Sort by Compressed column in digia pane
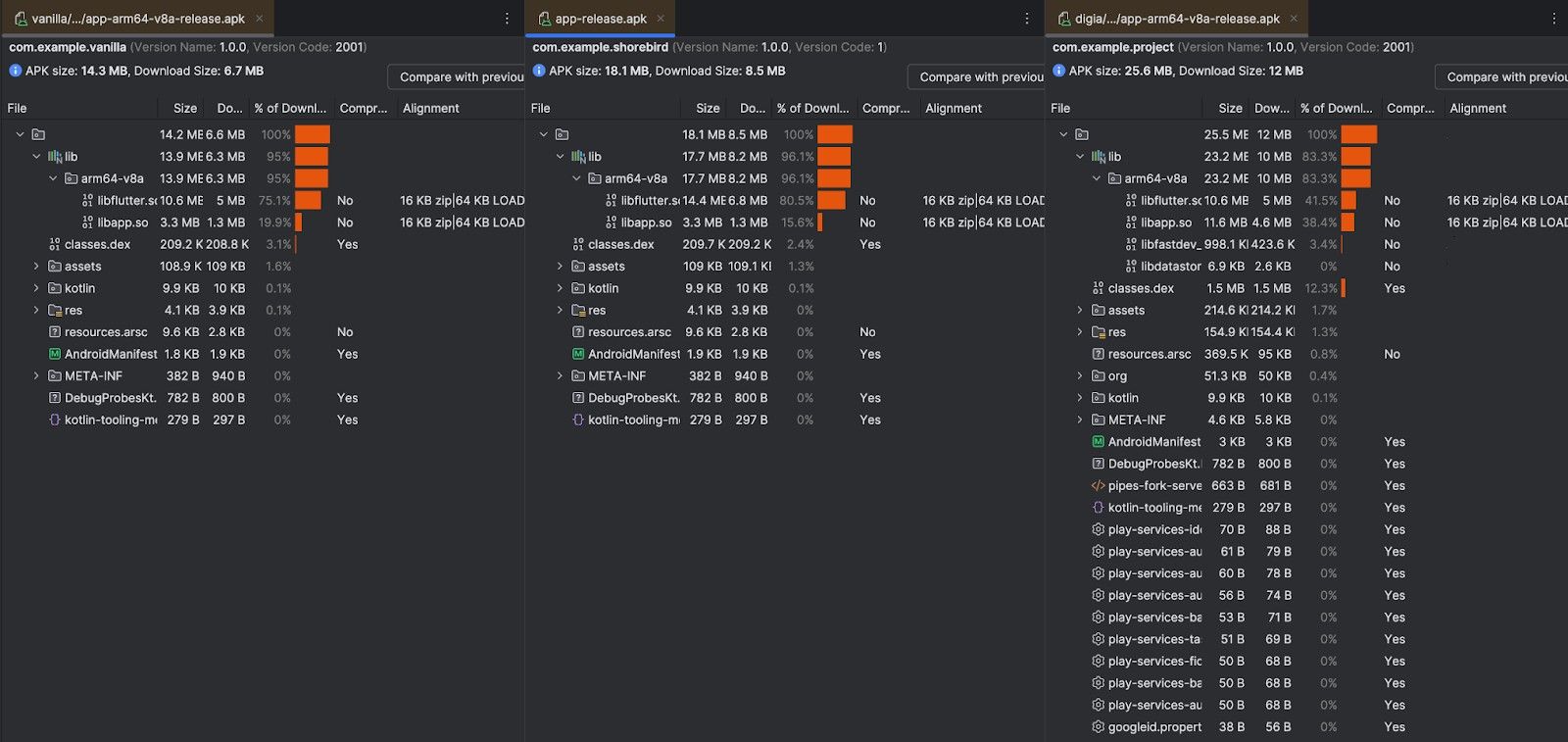 point(1410,109)
